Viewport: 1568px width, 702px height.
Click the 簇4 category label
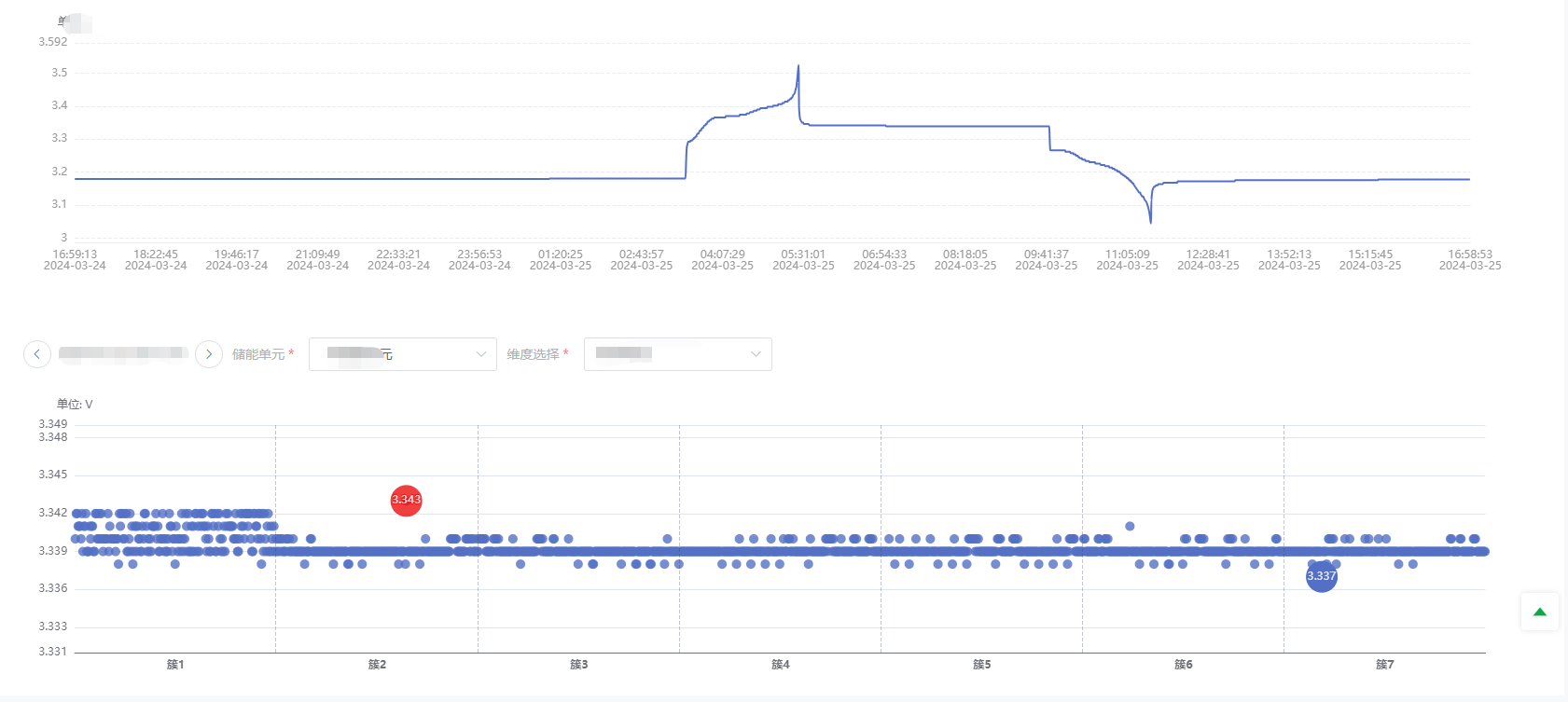780,665
